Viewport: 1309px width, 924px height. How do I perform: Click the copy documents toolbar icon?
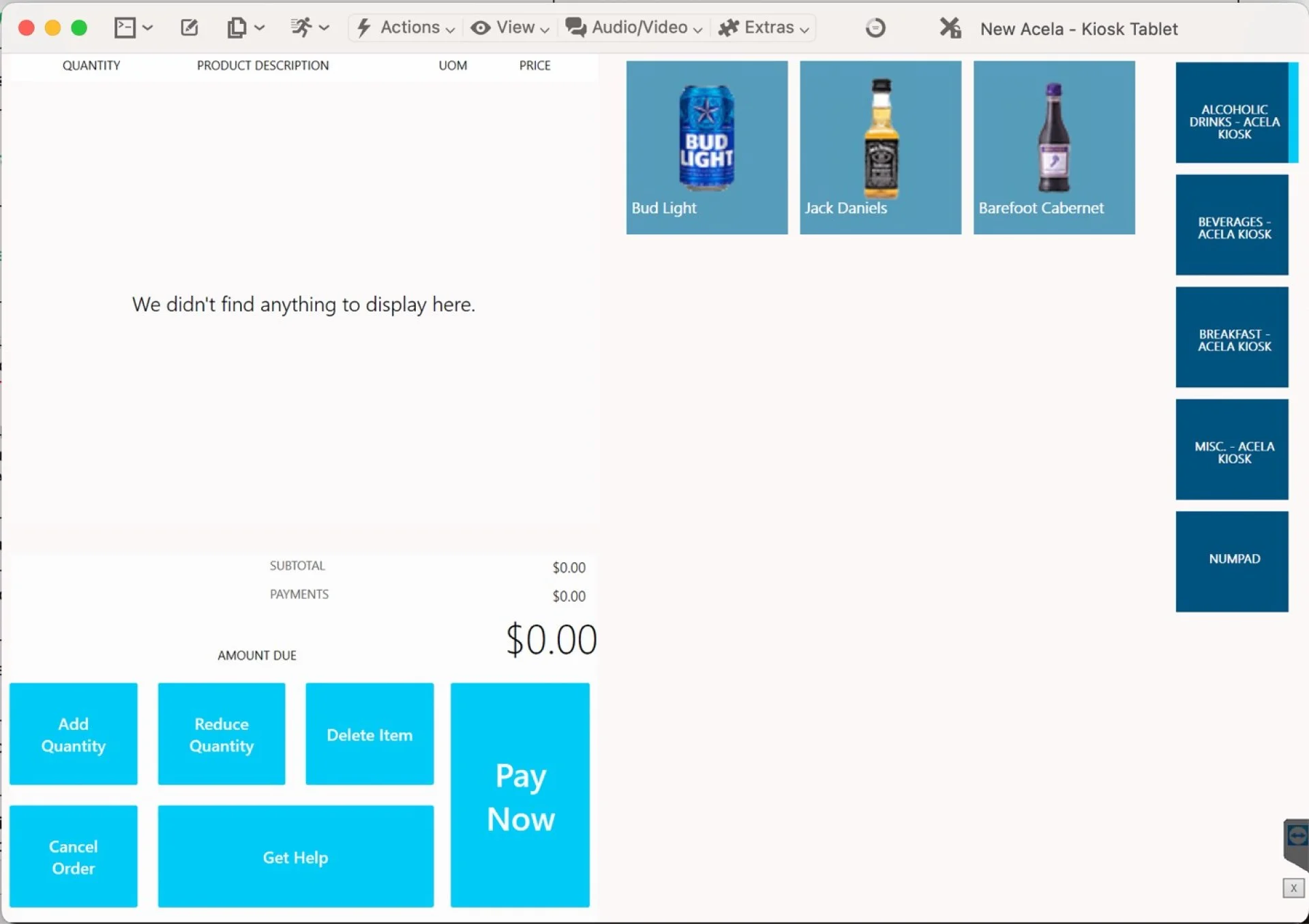point(237,28)
